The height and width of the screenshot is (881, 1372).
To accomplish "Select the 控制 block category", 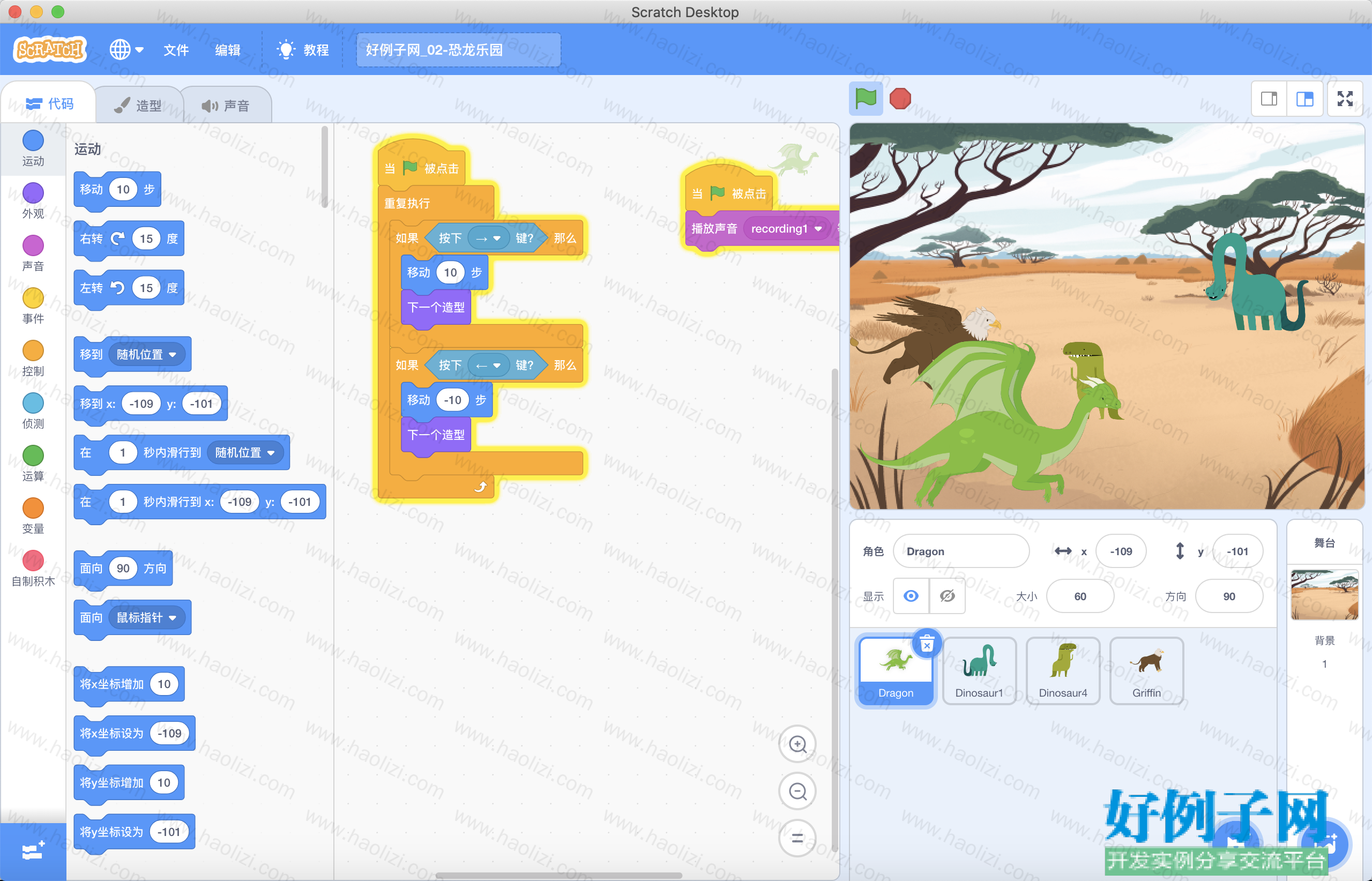I will point(33,359).
